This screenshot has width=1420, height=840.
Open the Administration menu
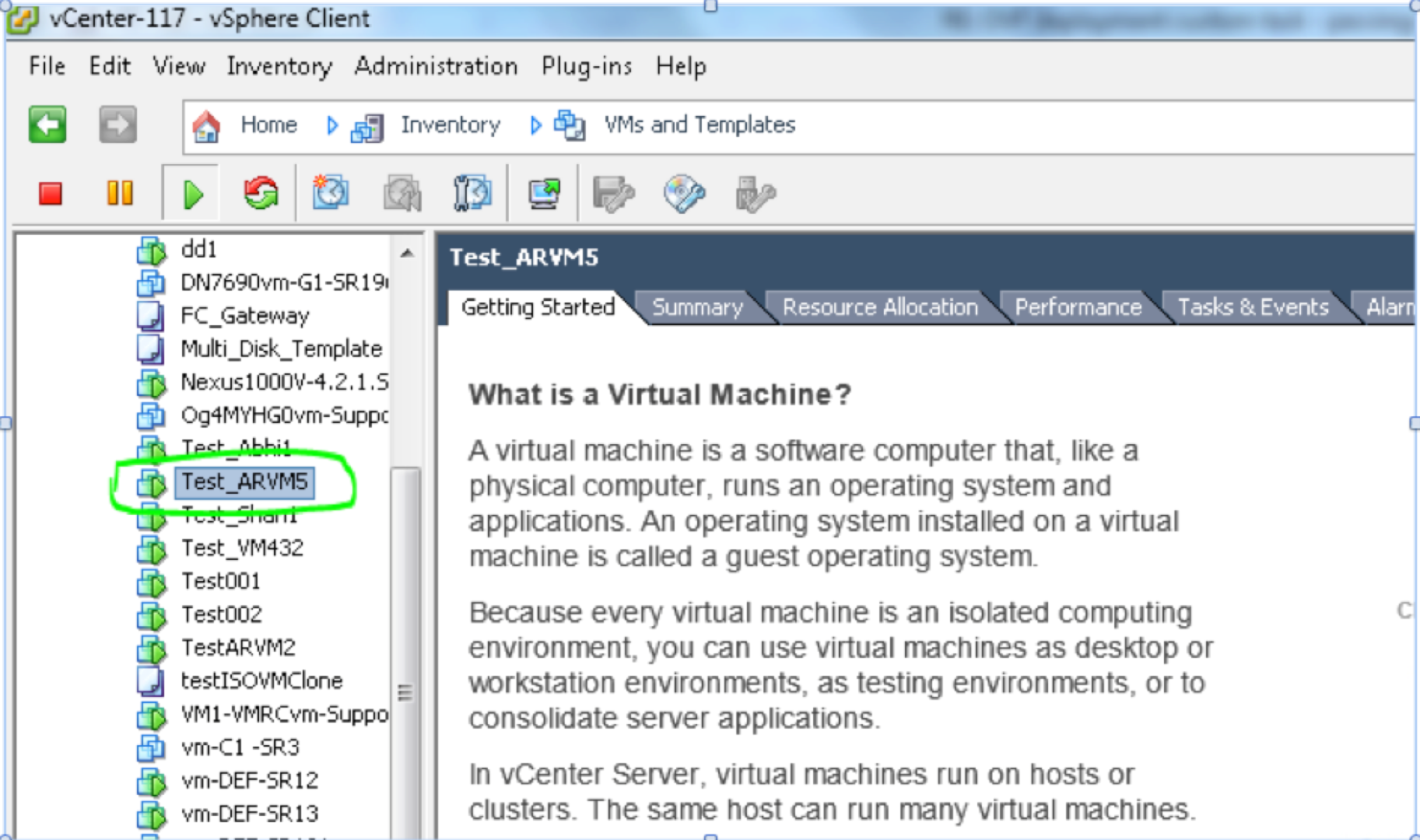click(437, 66)
